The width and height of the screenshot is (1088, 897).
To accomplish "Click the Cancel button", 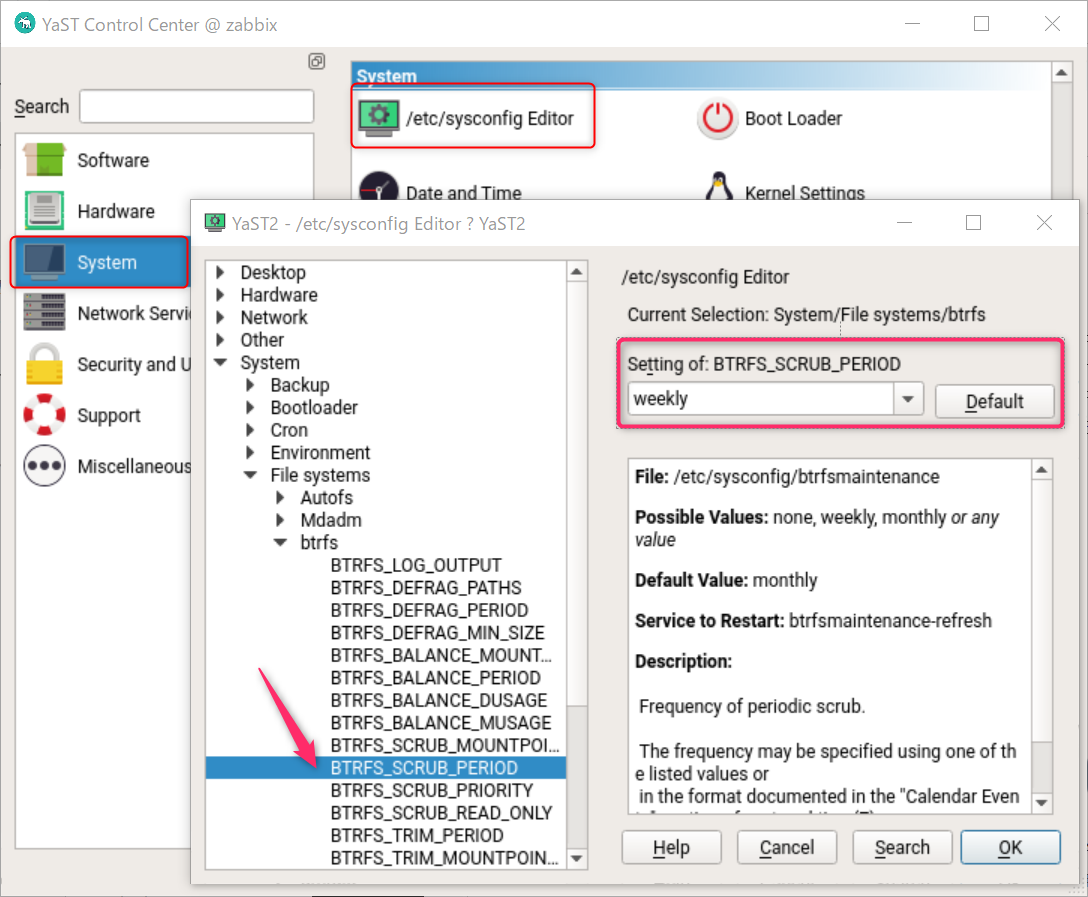I will [x=786, y=847].
